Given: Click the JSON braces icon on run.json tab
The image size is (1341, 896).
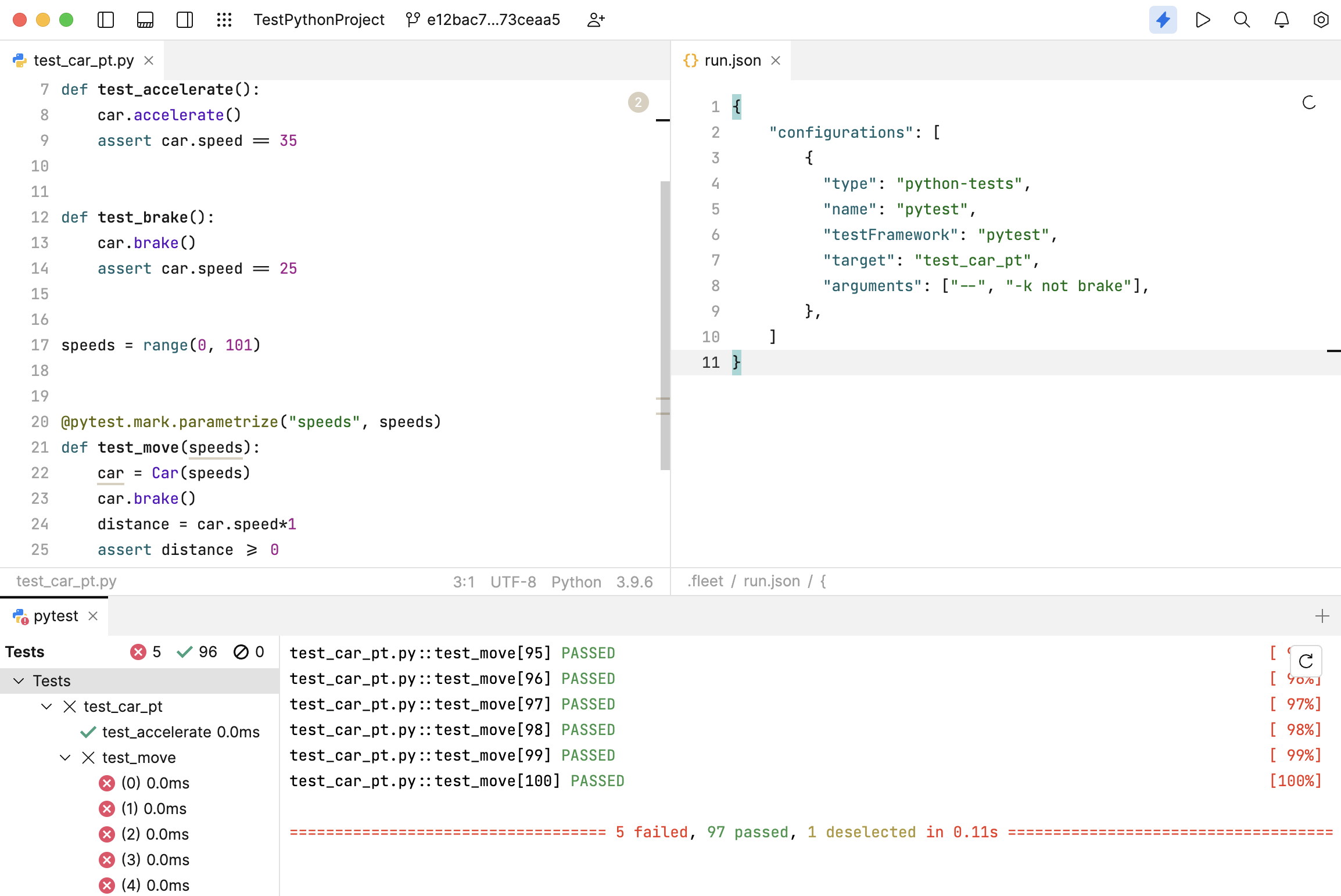Looking at the screenshot, I should pos(691,60).
